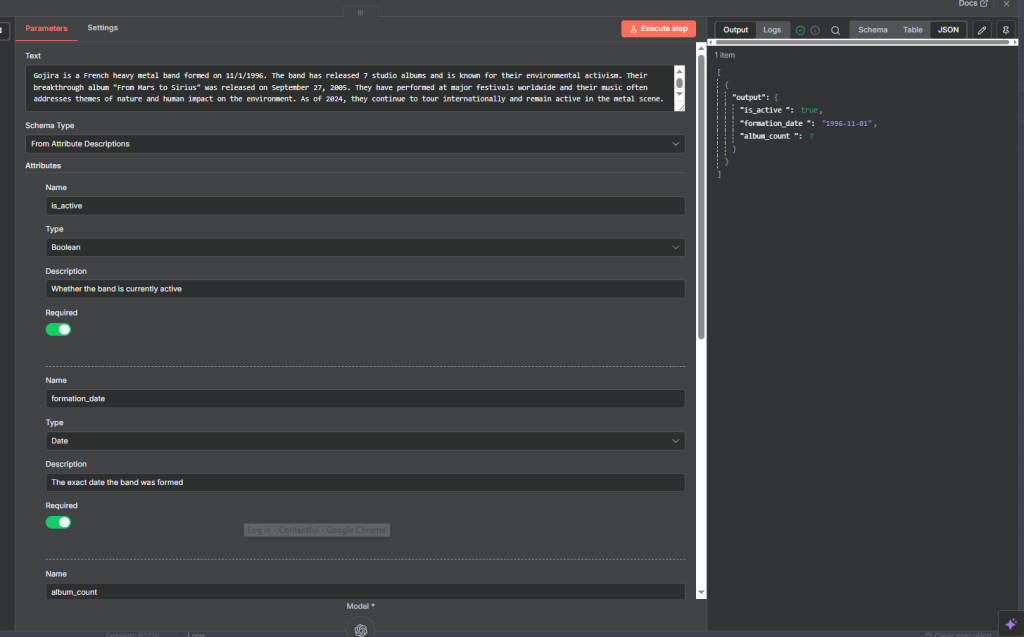Toggle Required switch for formation_date attribute

pyautogui.click(x=59, y=522)
